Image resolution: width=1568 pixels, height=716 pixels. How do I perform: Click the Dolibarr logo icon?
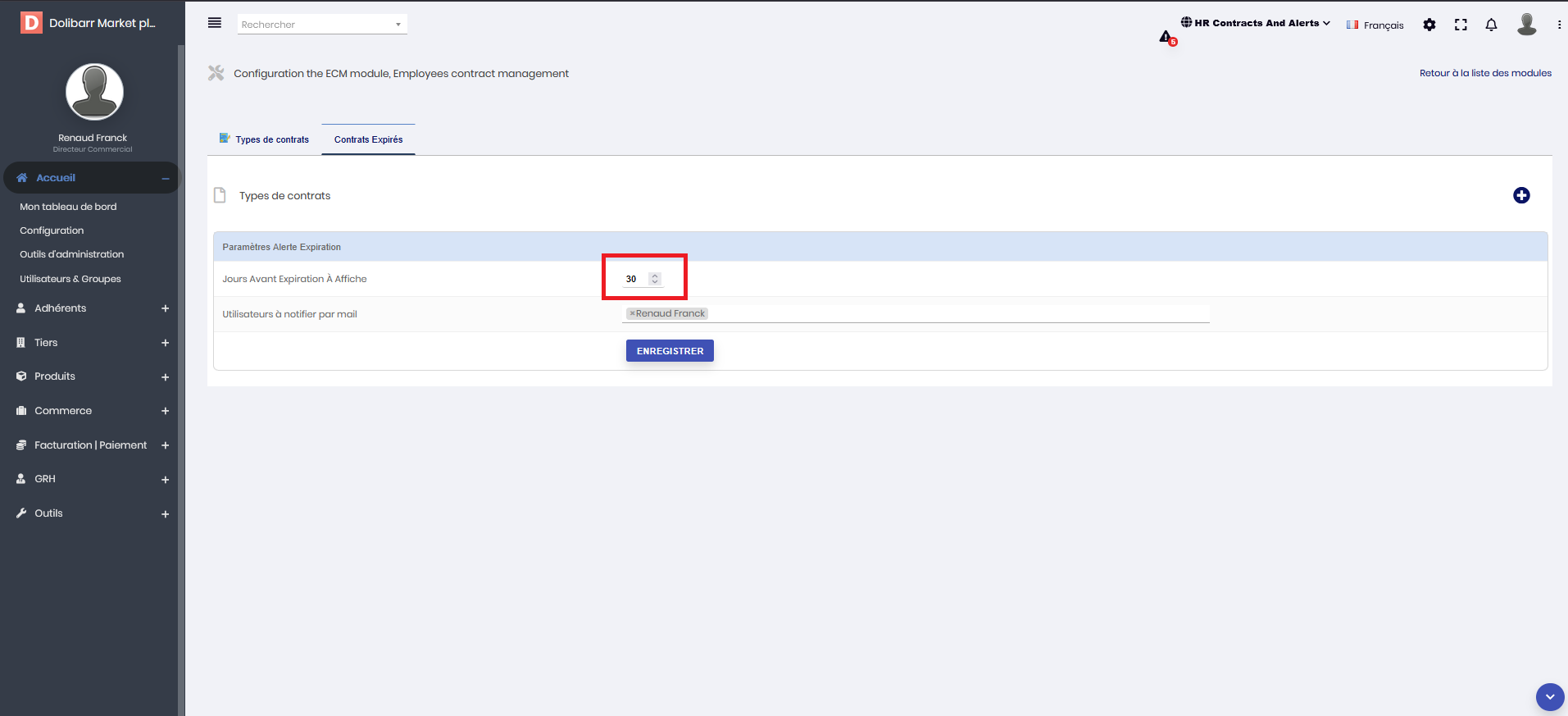(31, 22)
